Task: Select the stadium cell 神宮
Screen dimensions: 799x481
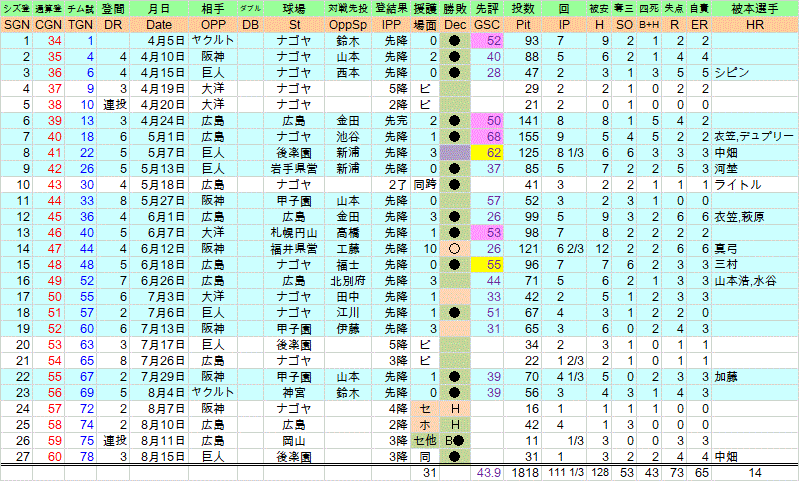Action: [x=294, y=393]
